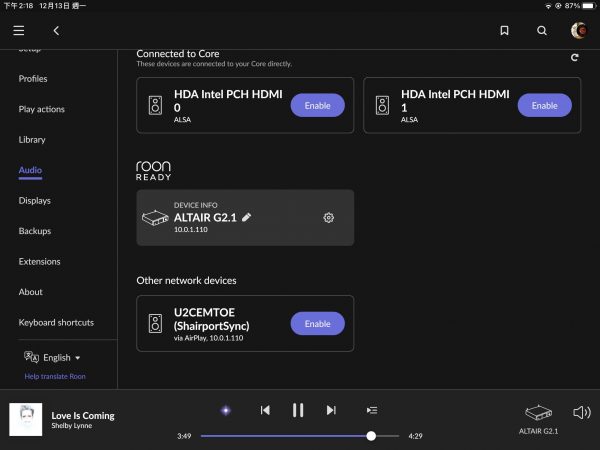This screenshot has width=600, height=450.
Task: Open the Keyboard shortcuts section
Action: 56,322
